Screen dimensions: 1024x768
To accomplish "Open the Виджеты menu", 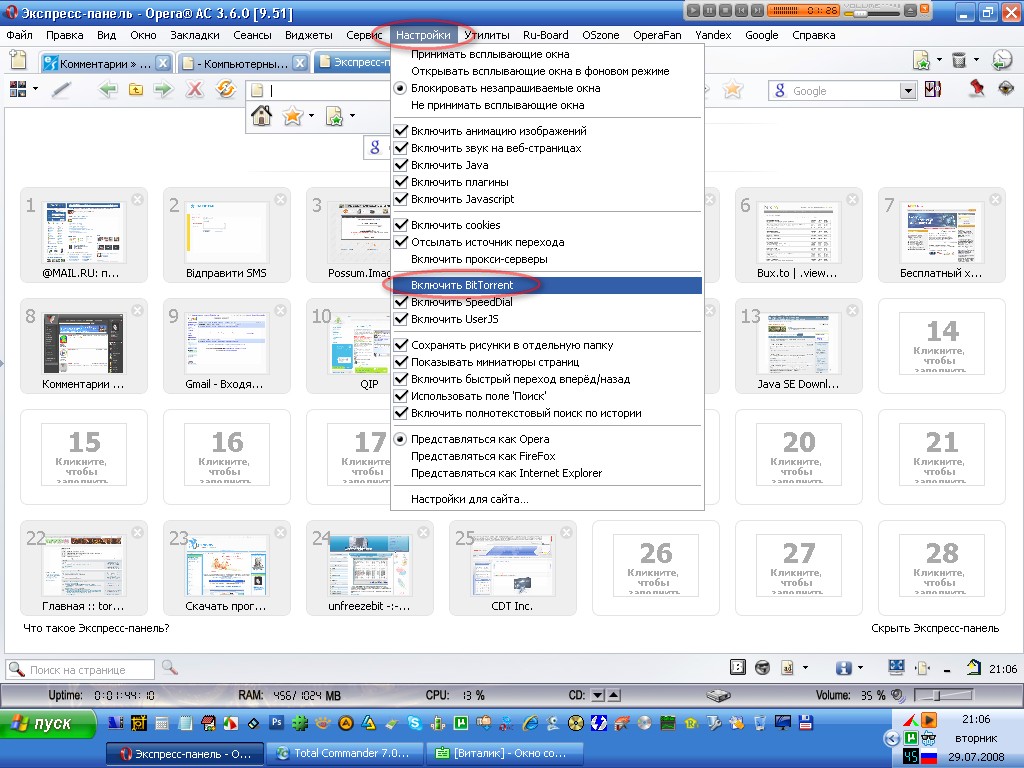I will click(309, 35).
